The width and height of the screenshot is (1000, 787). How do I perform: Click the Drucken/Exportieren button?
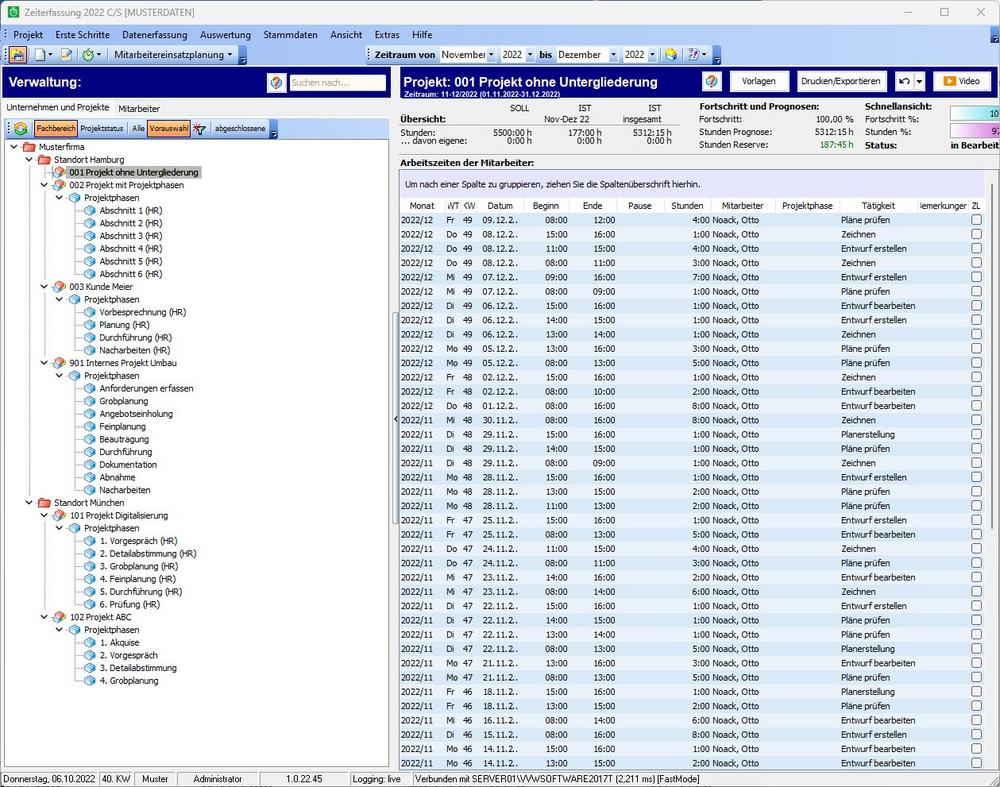[841, 82]
